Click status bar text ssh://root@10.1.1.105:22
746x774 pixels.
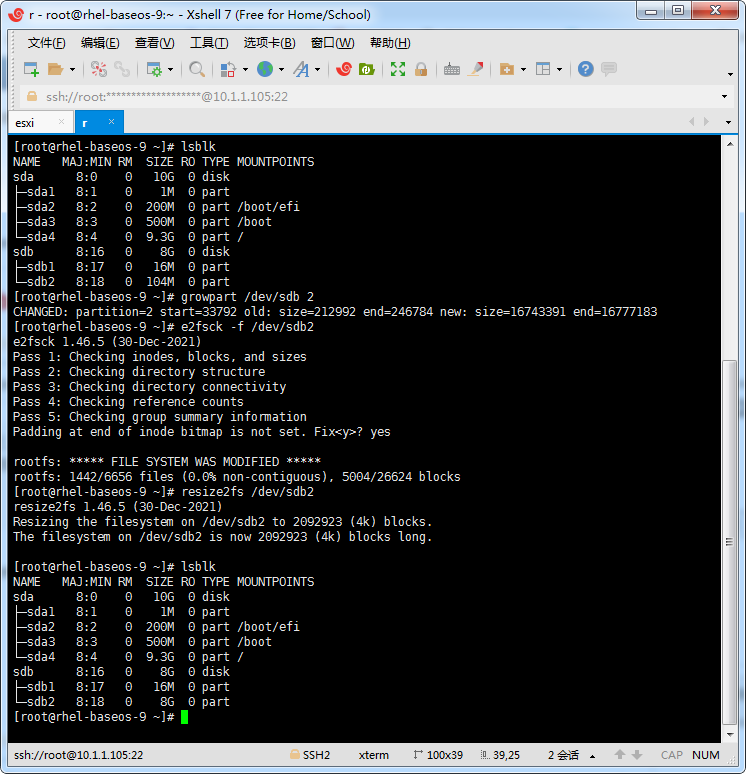point(79,755)
